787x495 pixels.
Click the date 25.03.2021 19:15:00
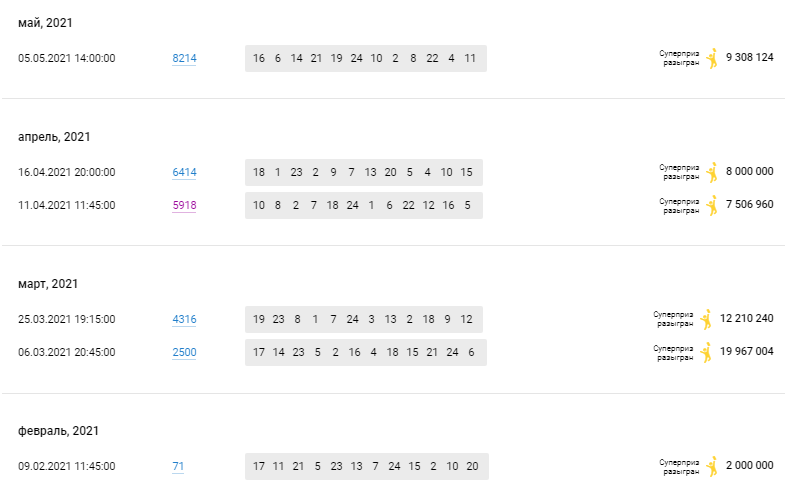coord(67,319)
